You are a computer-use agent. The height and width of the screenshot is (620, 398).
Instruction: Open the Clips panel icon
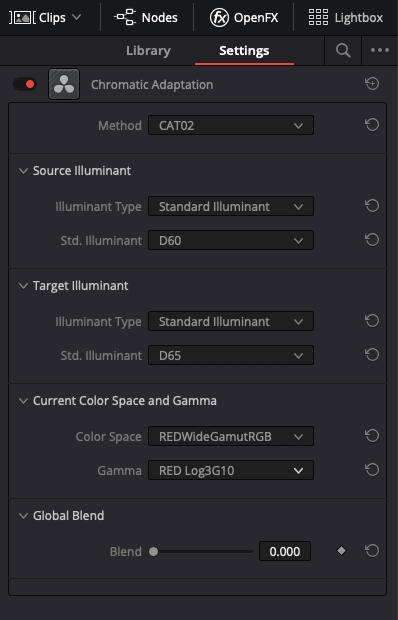pyautogui.click(x=22, y=17)
